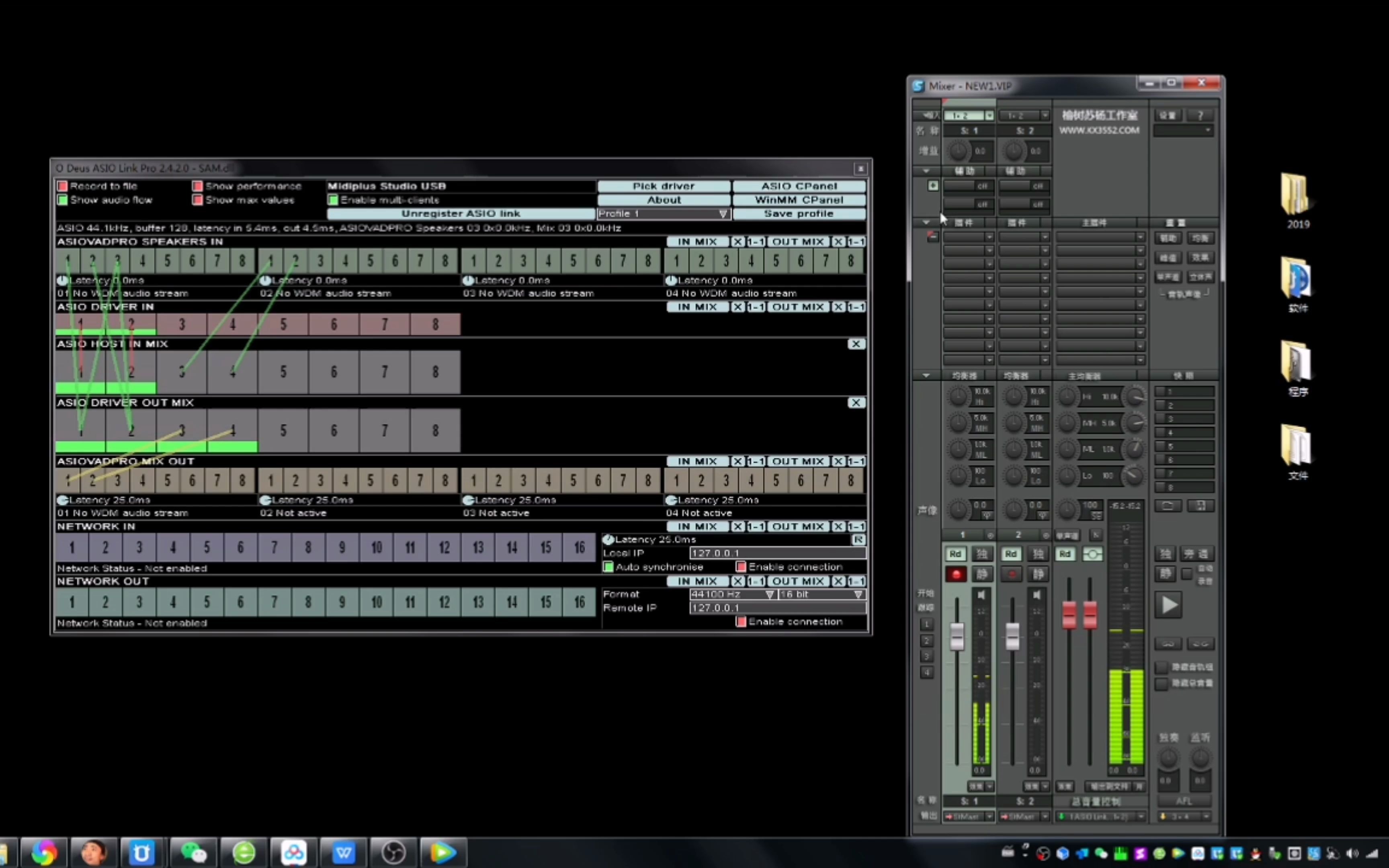The height and width of the screenshot is (868, 1389).
Task: Toggle Rd on Mixer channel 1
Action: tap(956, 554)
